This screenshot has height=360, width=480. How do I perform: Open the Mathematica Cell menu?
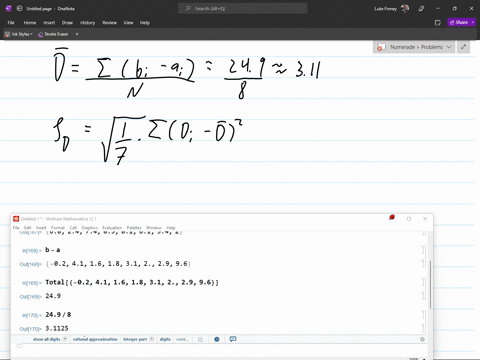(x=73, y=228)
